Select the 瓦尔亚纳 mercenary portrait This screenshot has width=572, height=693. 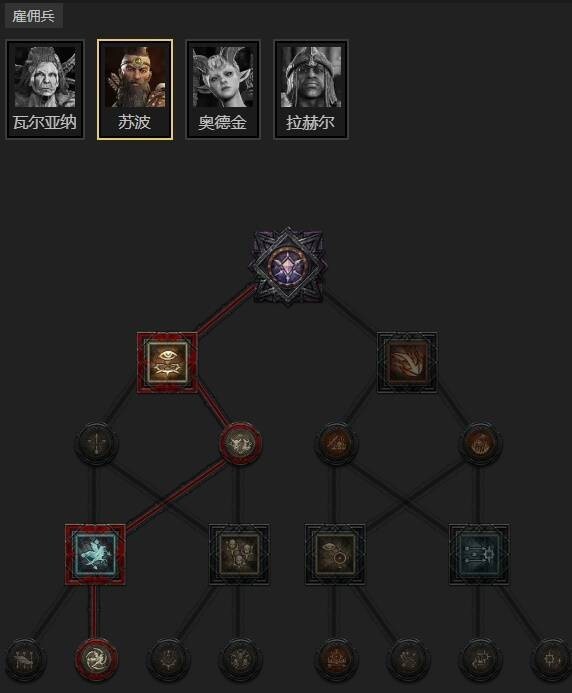pyautogui.click(x=45, y=90)
